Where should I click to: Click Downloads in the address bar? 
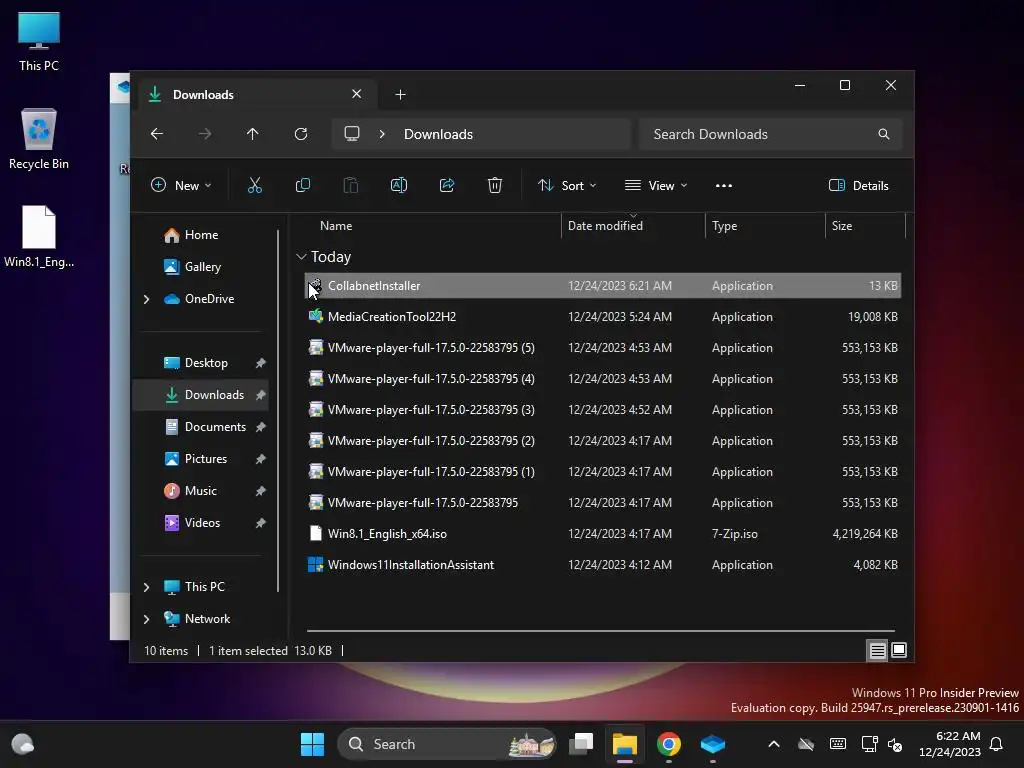pyautogui.click(x=438, y=134)
